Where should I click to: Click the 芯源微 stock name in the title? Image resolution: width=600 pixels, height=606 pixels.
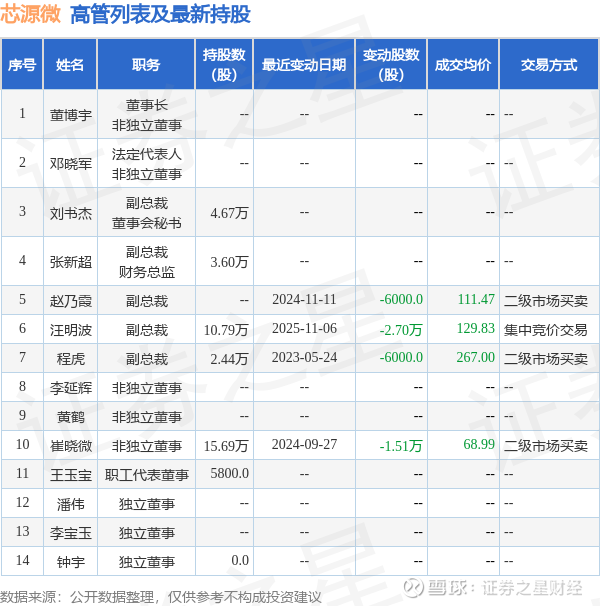tap(31, 14)
